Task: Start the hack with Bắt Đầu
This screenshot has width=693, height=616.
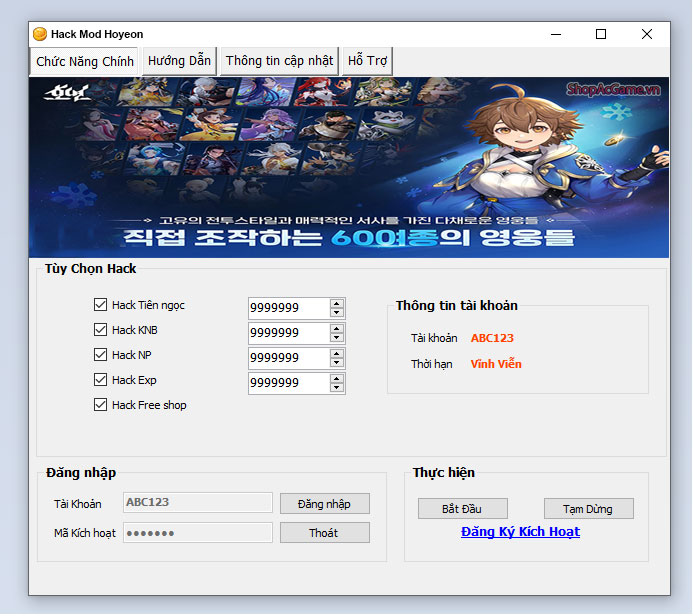Action: 463,509
